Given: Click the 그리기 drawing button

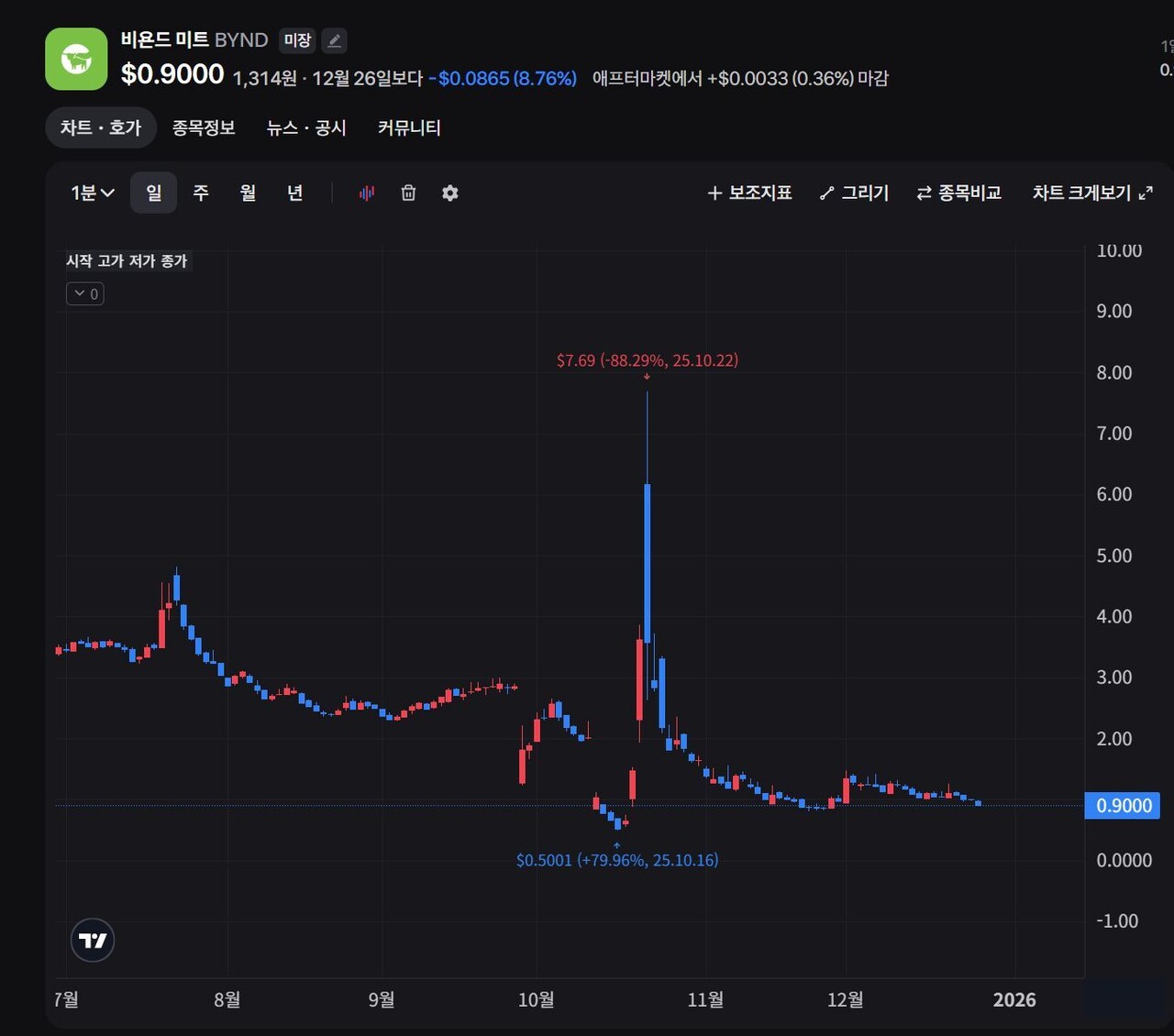Looking at the screenshot, I should [854, 193].
